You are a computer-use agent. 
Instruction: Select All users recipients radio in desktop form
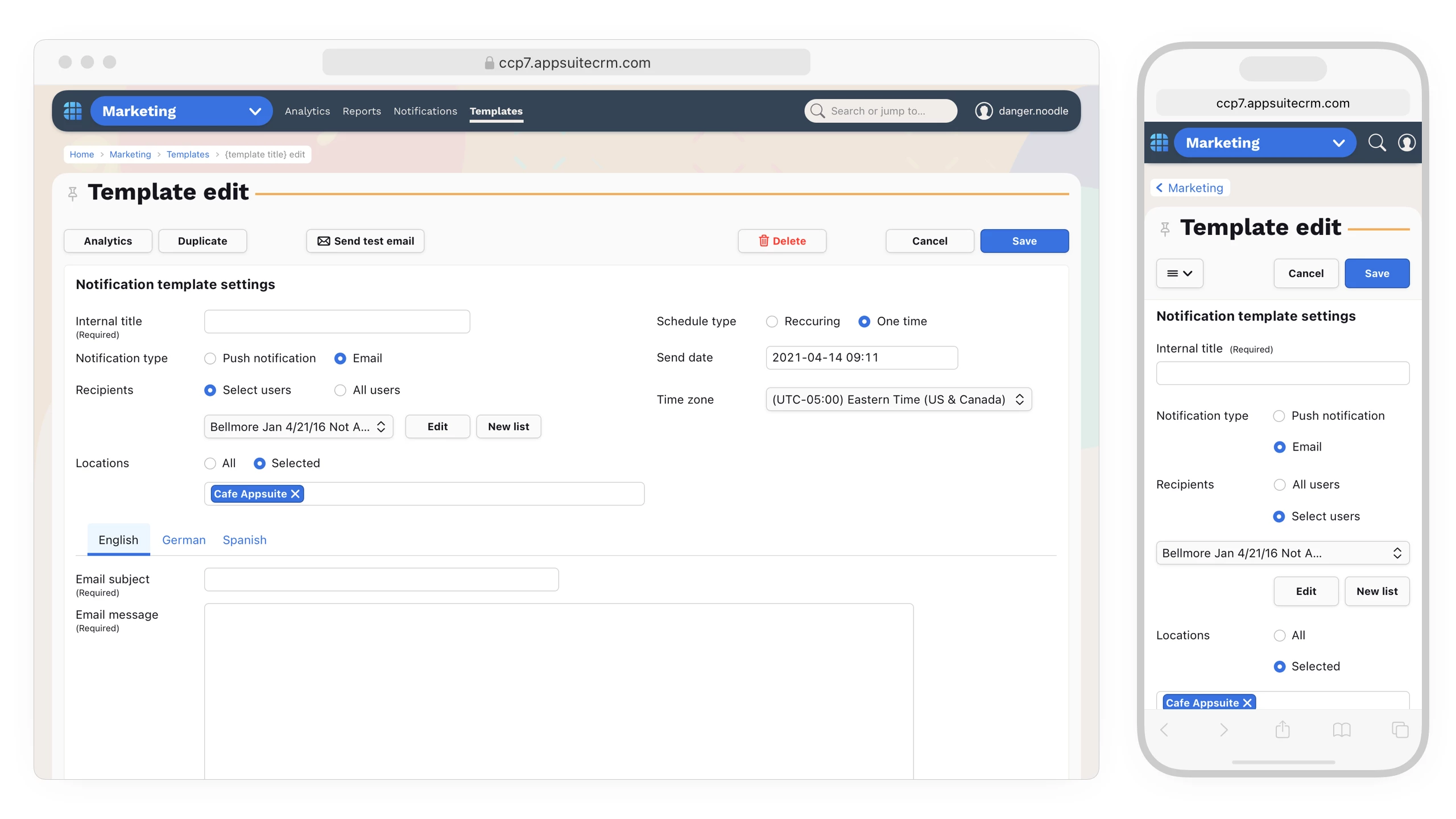click(340, 390)
